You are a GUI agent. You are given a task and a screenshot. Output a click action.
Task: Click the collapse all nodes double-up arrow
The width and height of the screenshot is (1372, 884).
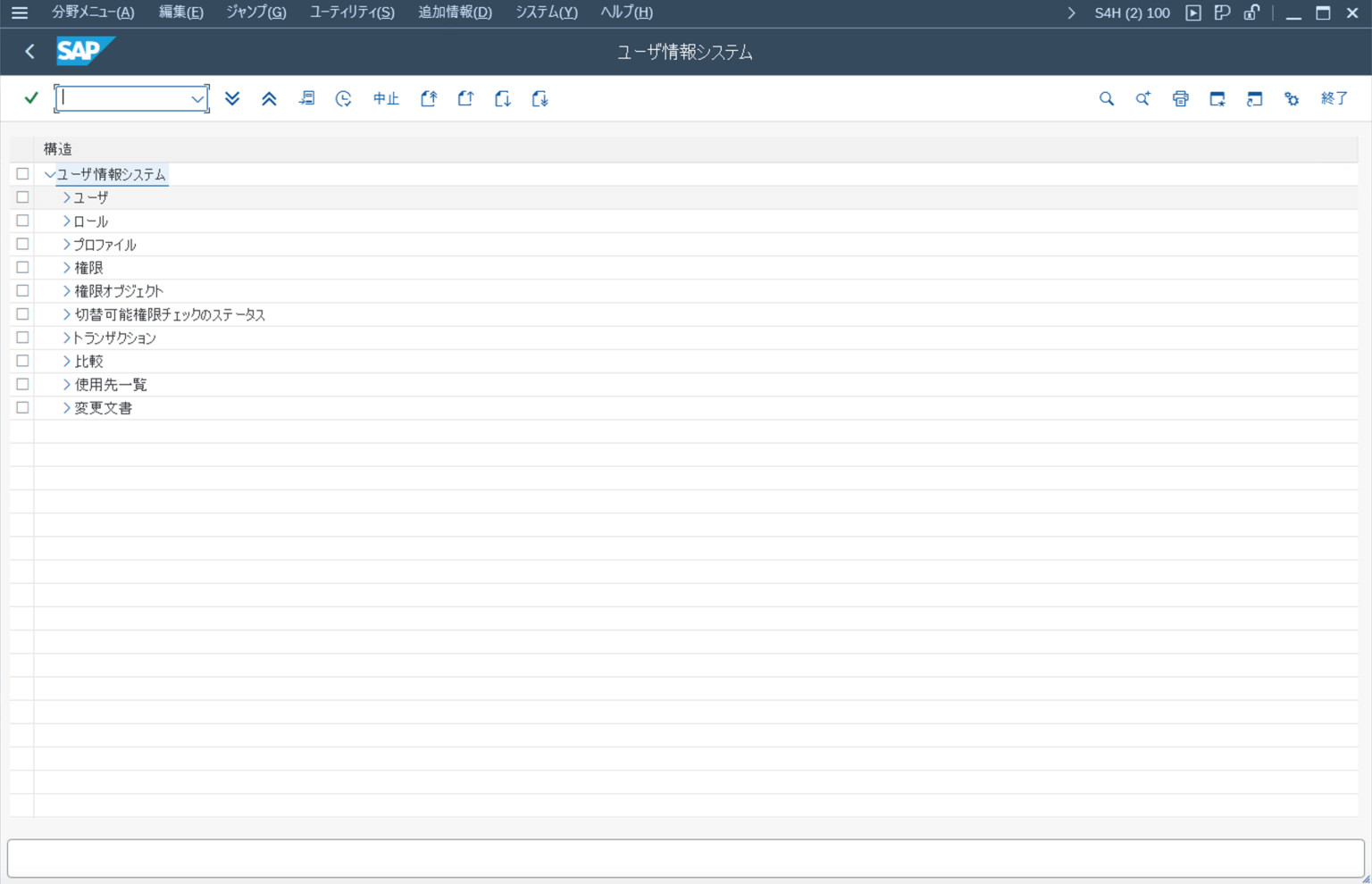(269, 98)
